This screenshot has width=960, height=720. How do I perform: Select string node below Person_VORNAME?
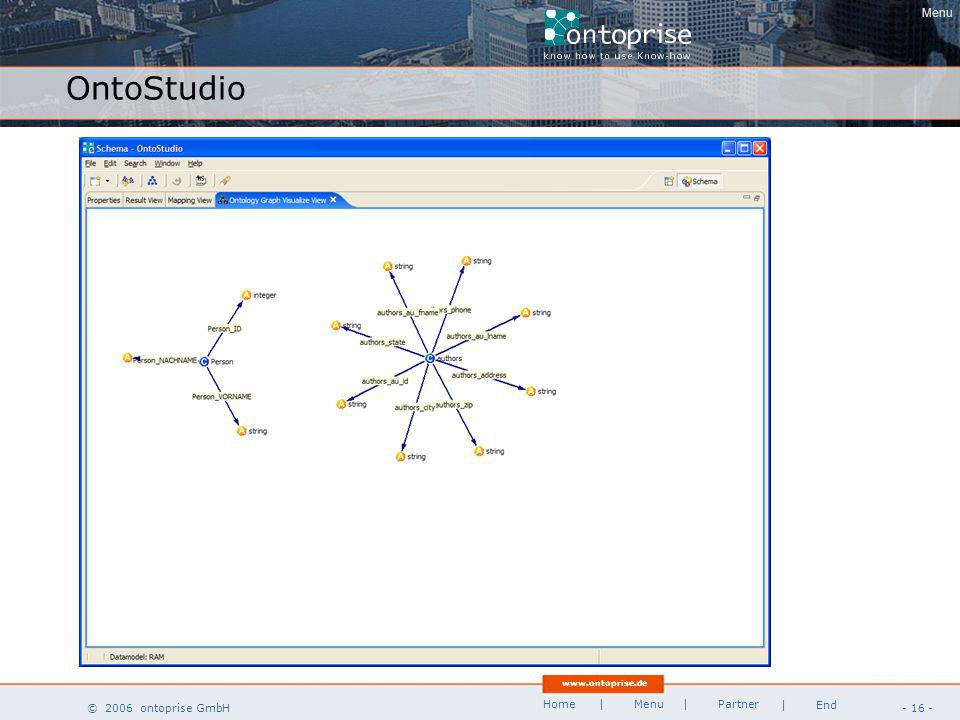click(x=242, y=431)
